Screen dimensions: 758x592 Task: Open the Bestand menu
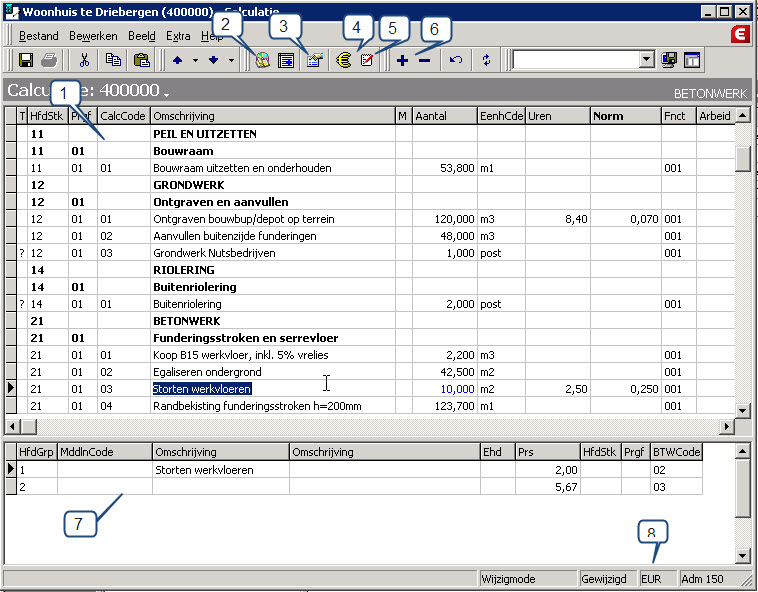[x=39, y=36]
